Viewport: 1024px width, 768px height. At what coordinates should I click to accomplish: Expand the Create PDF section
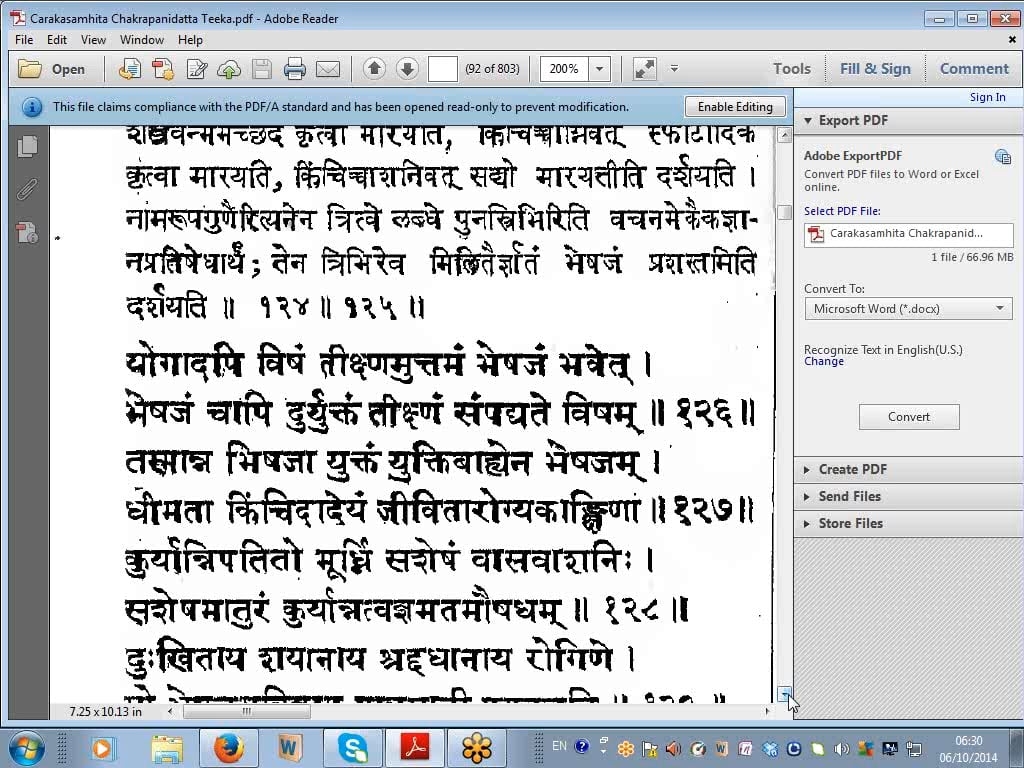(852, 469)
